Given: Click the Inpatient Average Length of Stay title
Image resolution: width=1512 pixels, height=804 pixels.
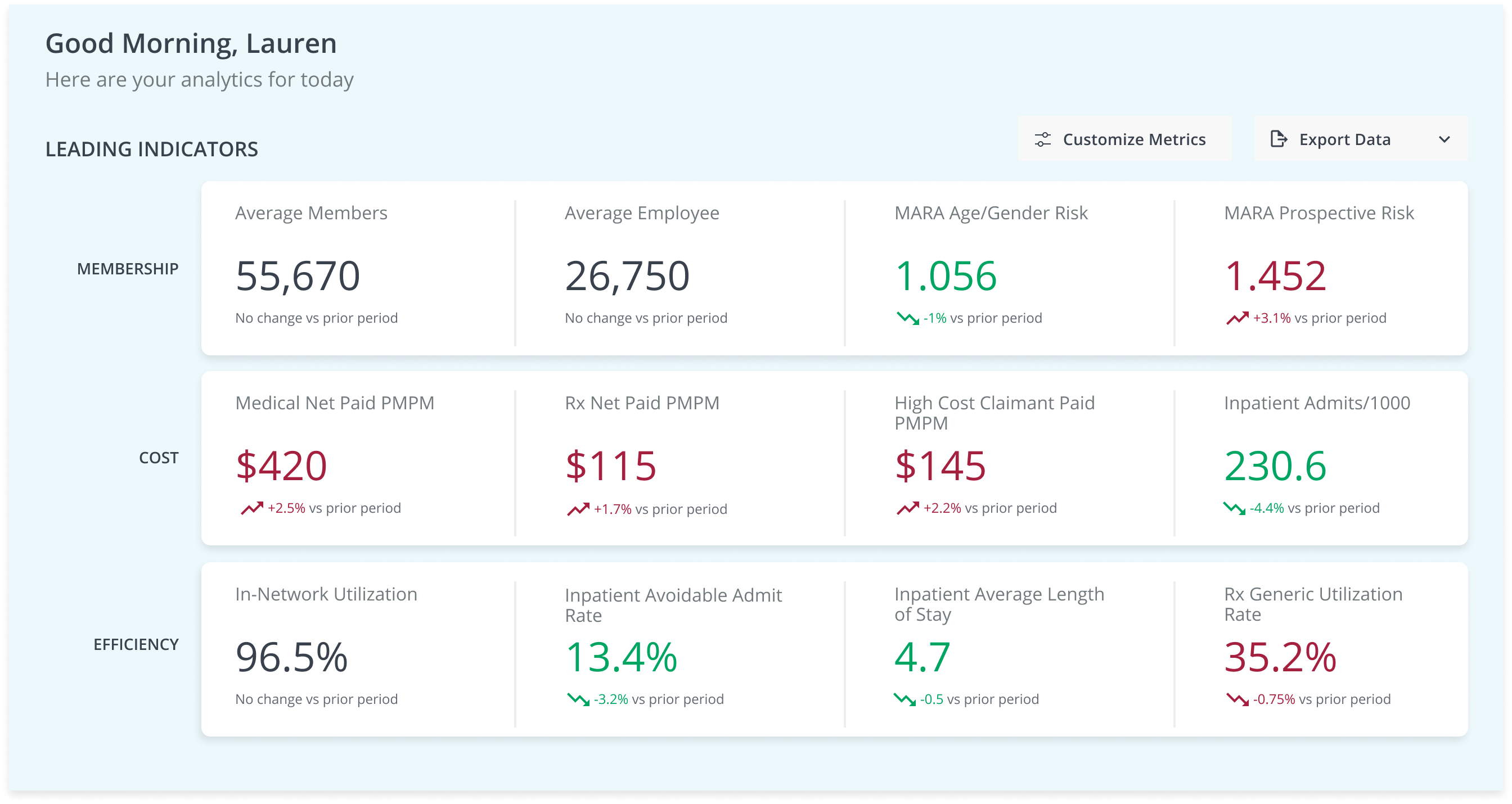Looking at the screenshot, I should click(x=999, y=604).
